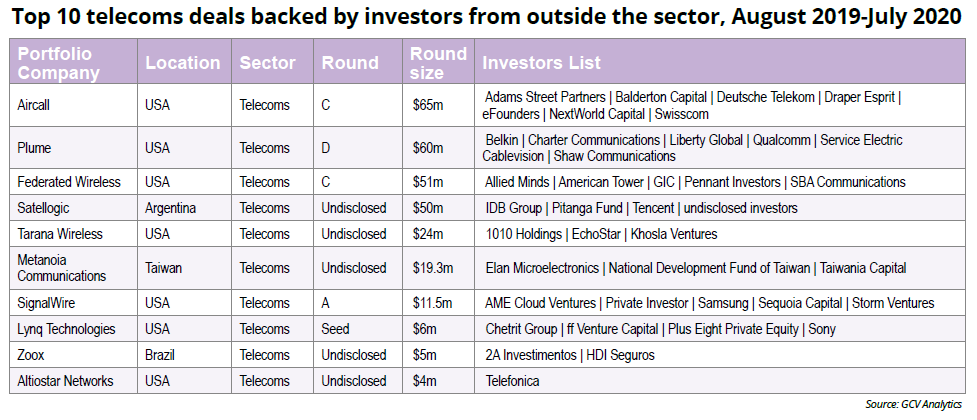The height and width of the screenshot is (420, 977).
Task: Click the $65m round size value
Action: pyautogui.click(x=428, y=104)
